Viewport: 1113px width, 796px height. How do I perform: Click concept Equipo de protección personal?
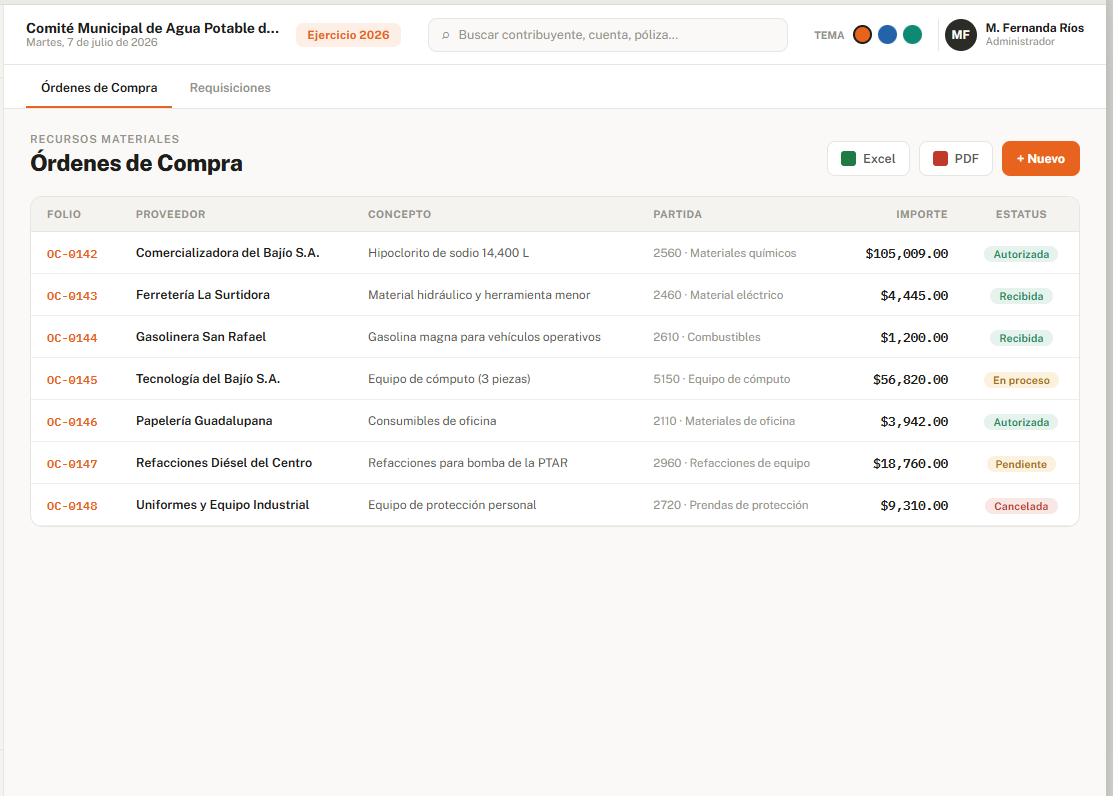tap(452, 504)
